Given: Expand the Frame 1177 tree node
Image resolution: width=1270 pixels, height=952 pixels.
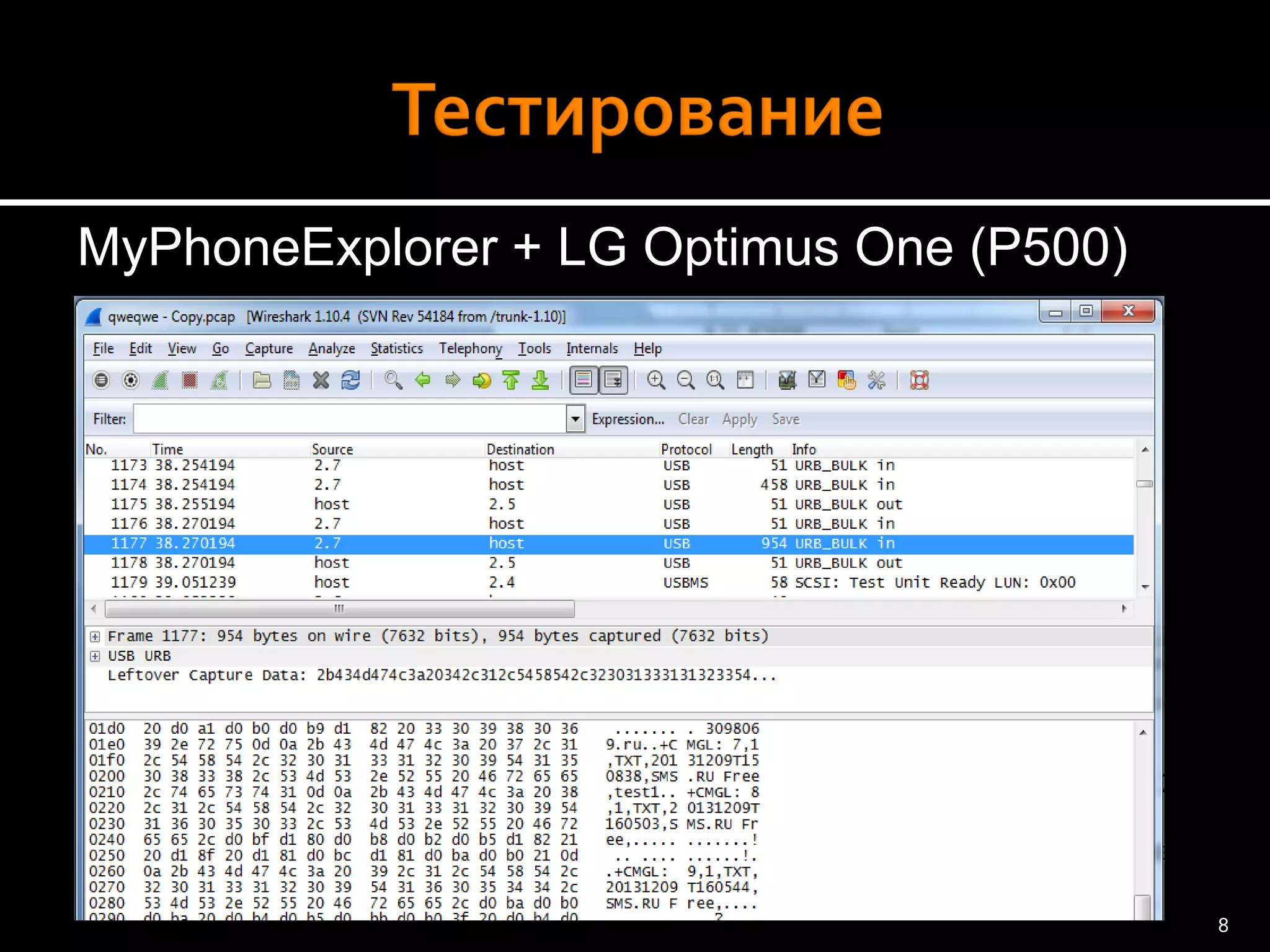Looking at the screenshot, I should [x=95, y=637].
